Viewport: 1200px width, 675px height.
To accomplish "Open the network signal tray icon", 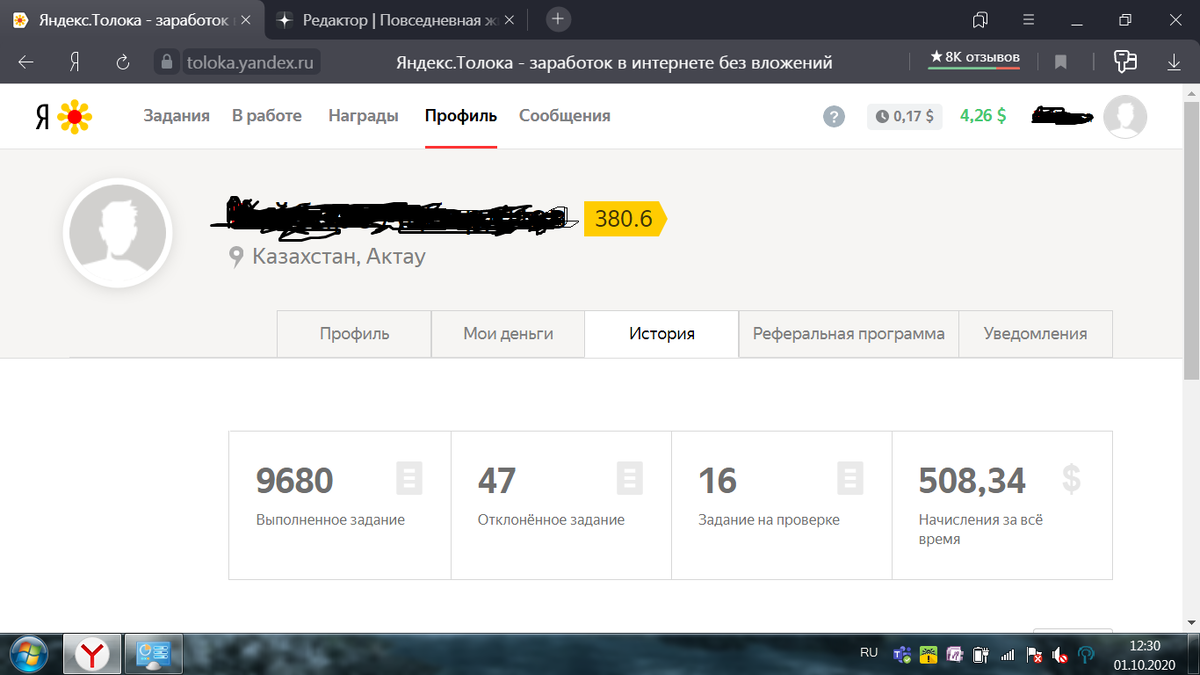I will coord(1007,656).
